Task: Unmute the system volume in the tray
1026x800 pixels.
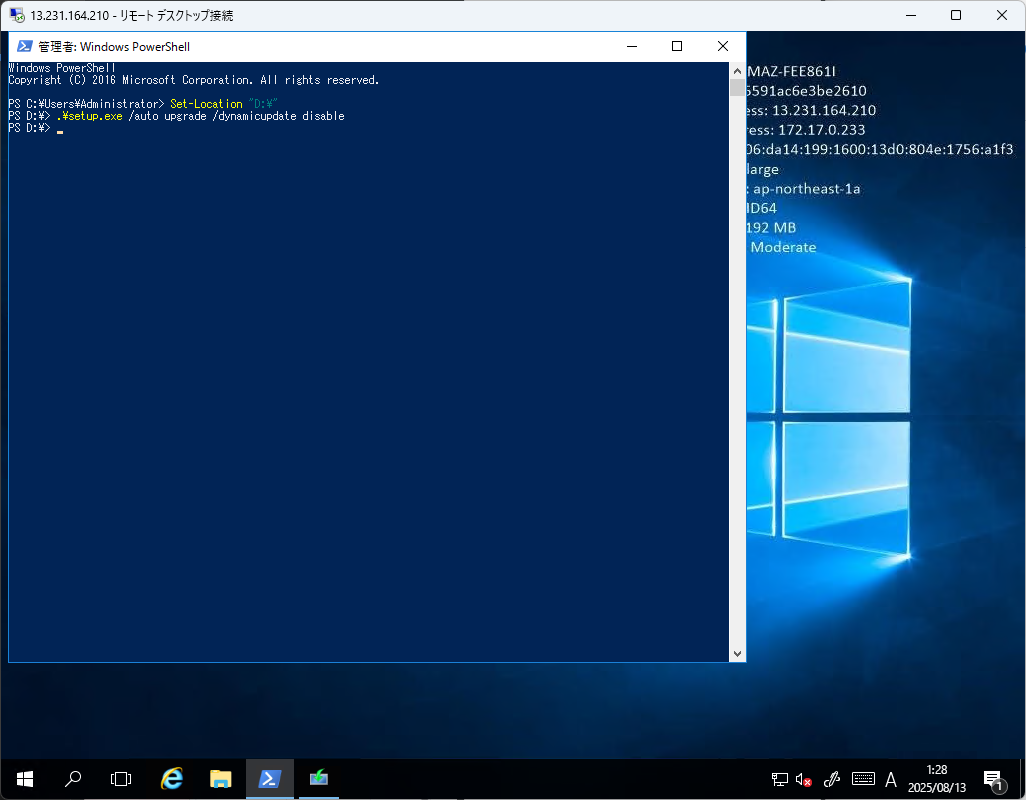Action: click(803, 779)
